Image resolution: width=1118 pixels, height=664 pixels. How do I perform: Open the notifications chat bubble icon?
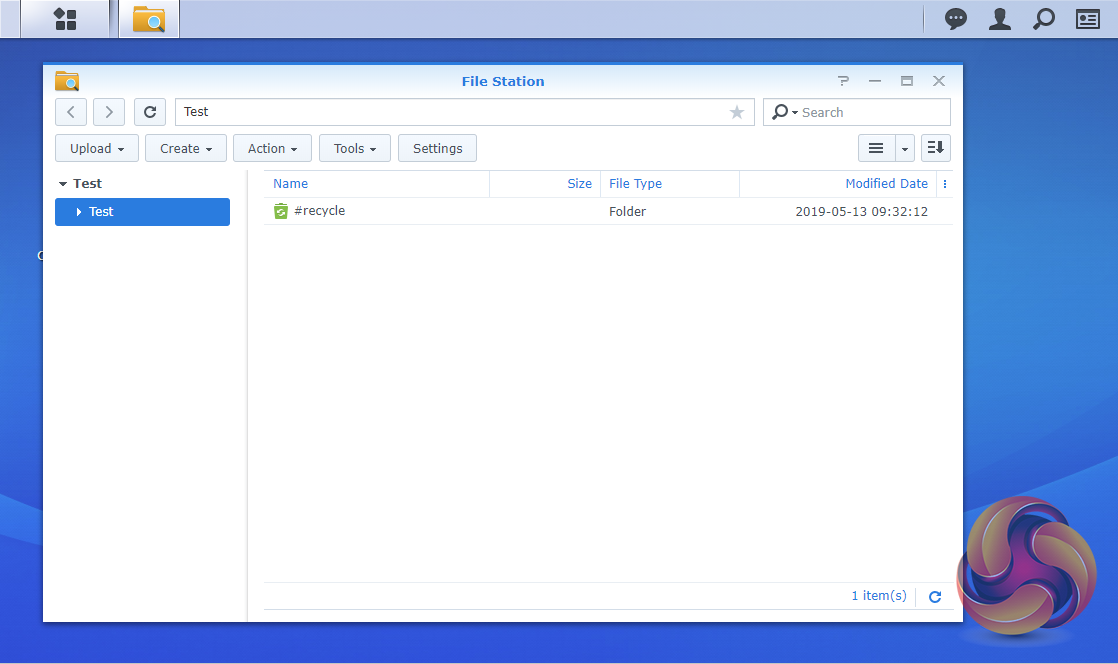coord(955,19)
